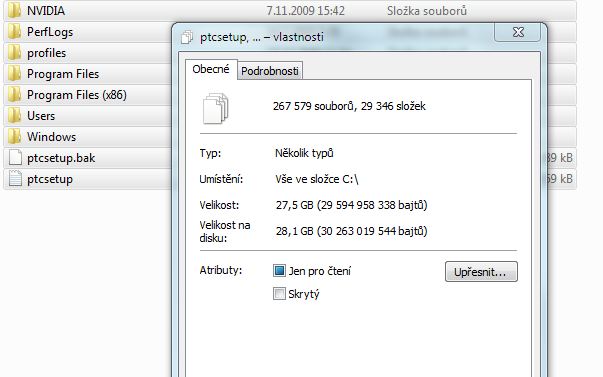Image resolution: width=603 pixels, height=377 pixels.
Task: Click the dialog title ptcsetup, ... – vlastnosti
Action: point(262,37)
